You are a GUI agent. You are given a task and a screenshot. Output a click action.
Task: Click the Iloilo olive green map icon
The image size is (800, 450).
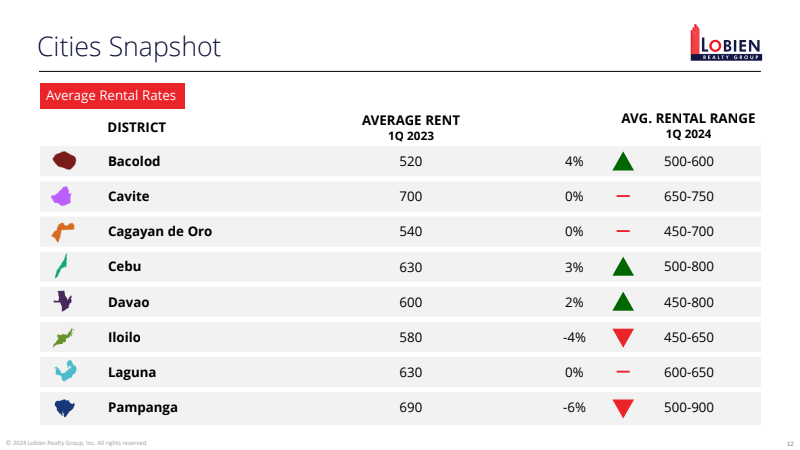point(63,337)
